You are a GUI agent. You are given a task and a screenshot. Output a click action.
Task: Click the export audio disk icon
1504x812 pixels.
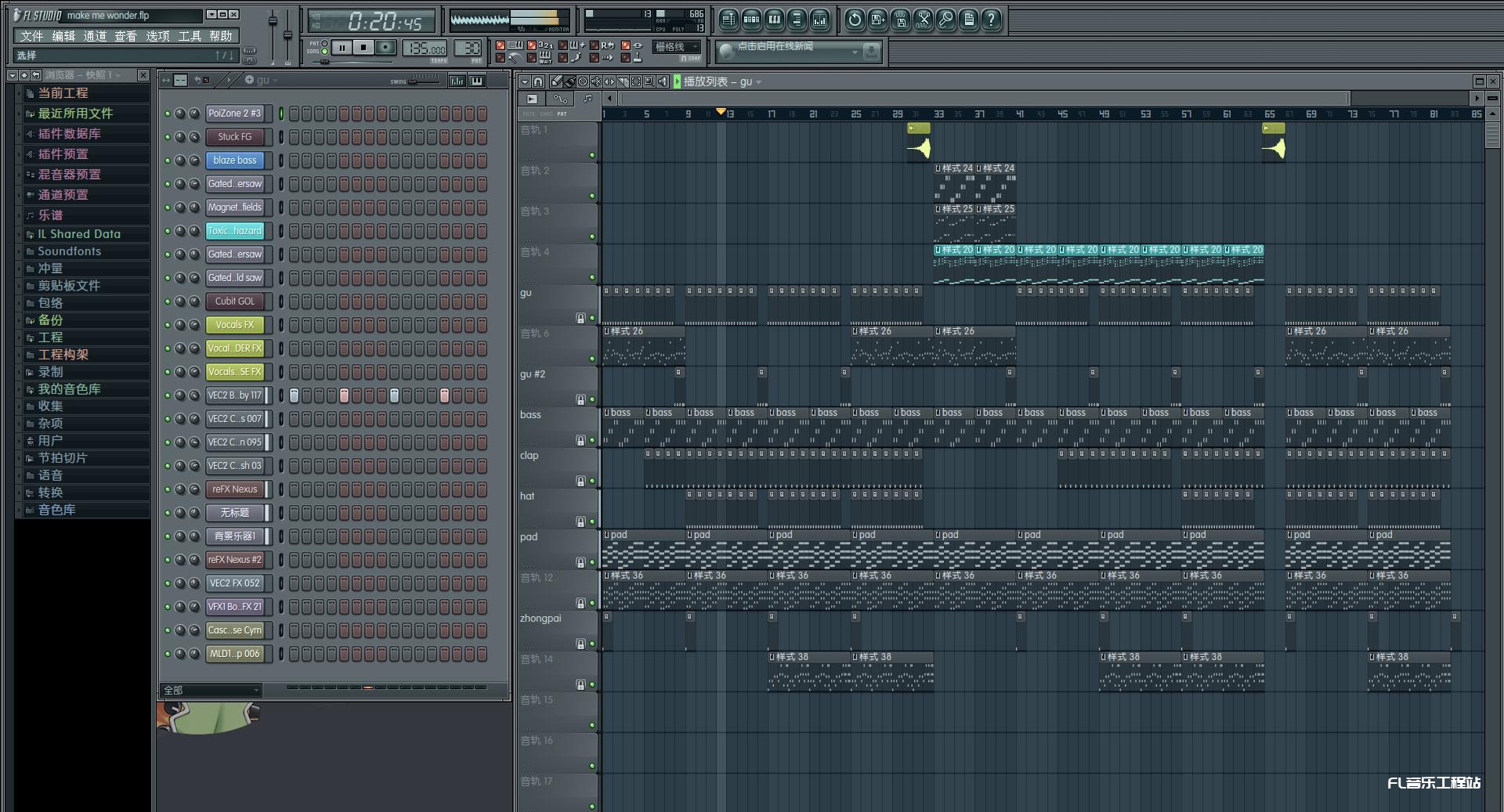click(900, 20)
